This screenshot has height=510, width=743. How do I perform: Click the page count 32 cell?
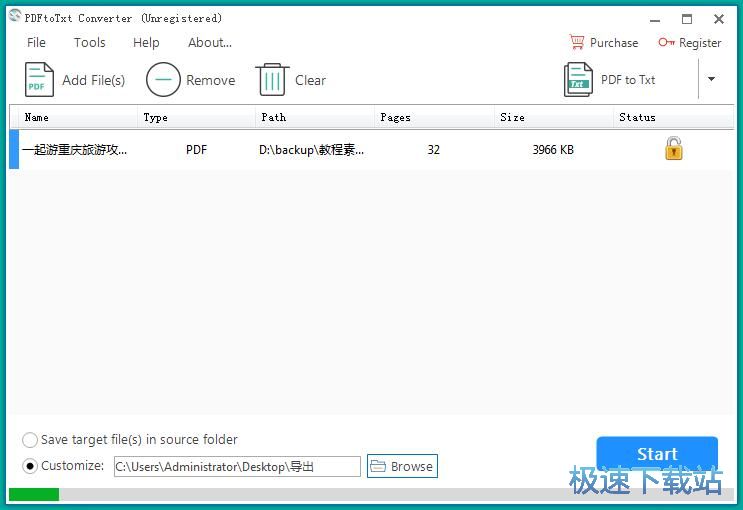(x=434, y=150)
